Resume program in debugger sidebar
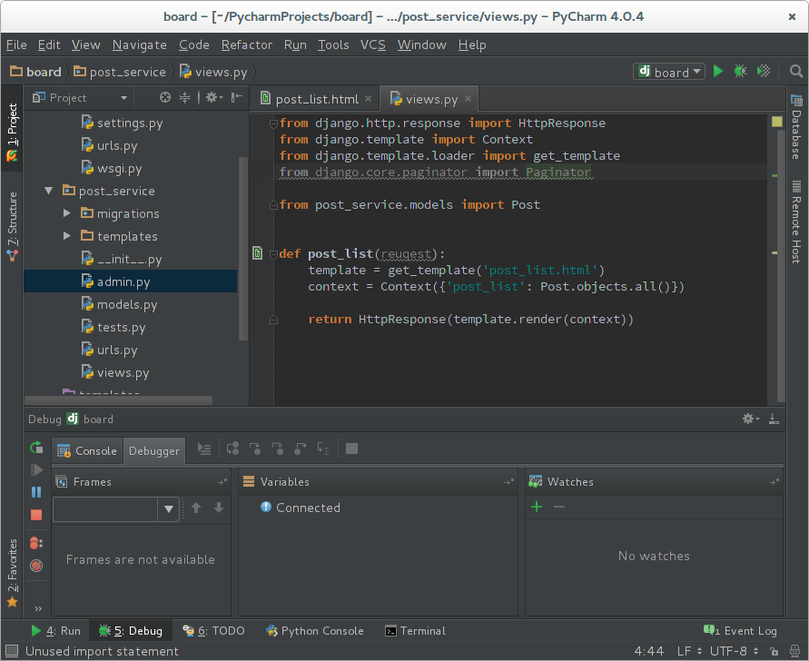Image resolution: width=809 pixels, height=661 pixels. (37, 470)
